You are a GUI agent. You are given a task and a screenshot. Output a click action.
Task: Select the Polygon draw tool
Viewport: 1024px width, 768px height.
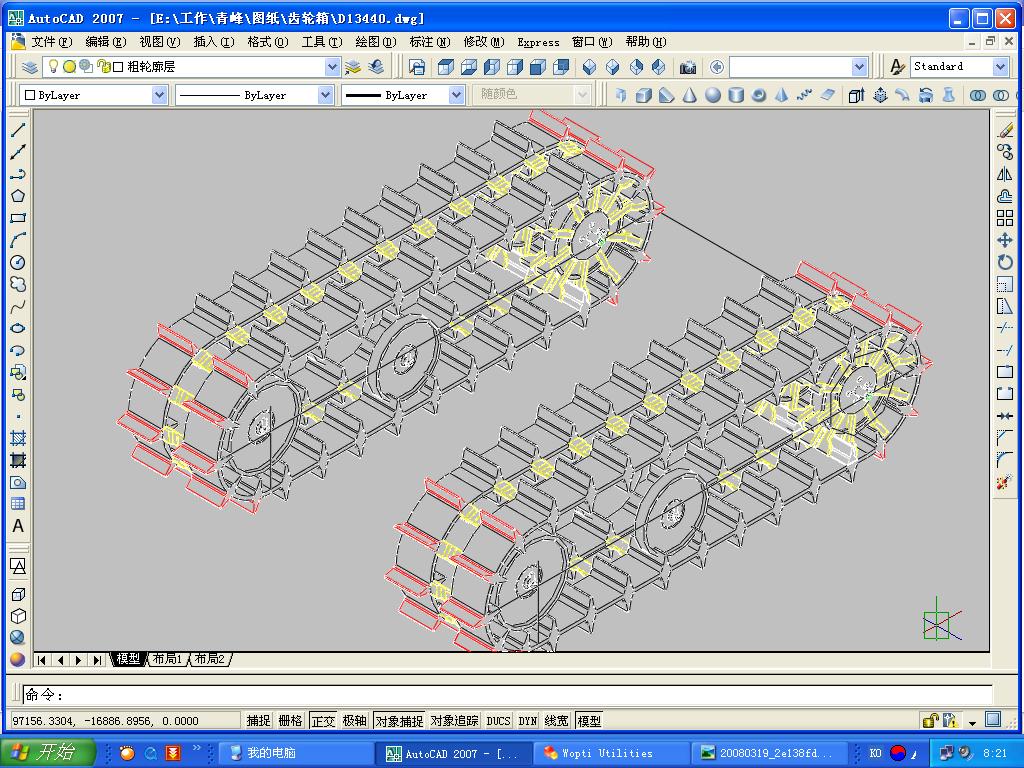pos(18,196)
